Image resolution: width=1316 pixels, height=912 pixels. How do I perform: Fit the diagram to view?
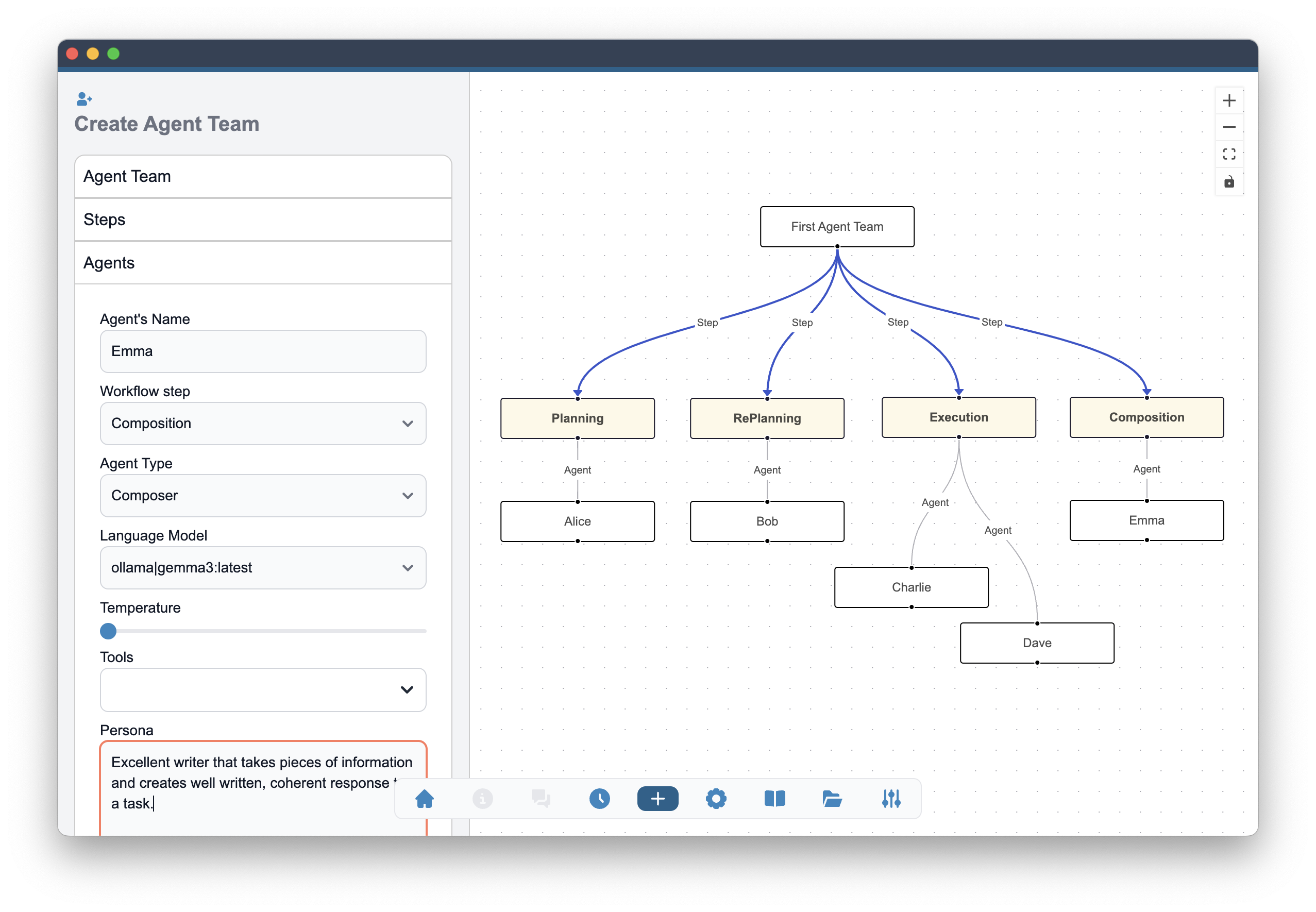(1228, 154)
